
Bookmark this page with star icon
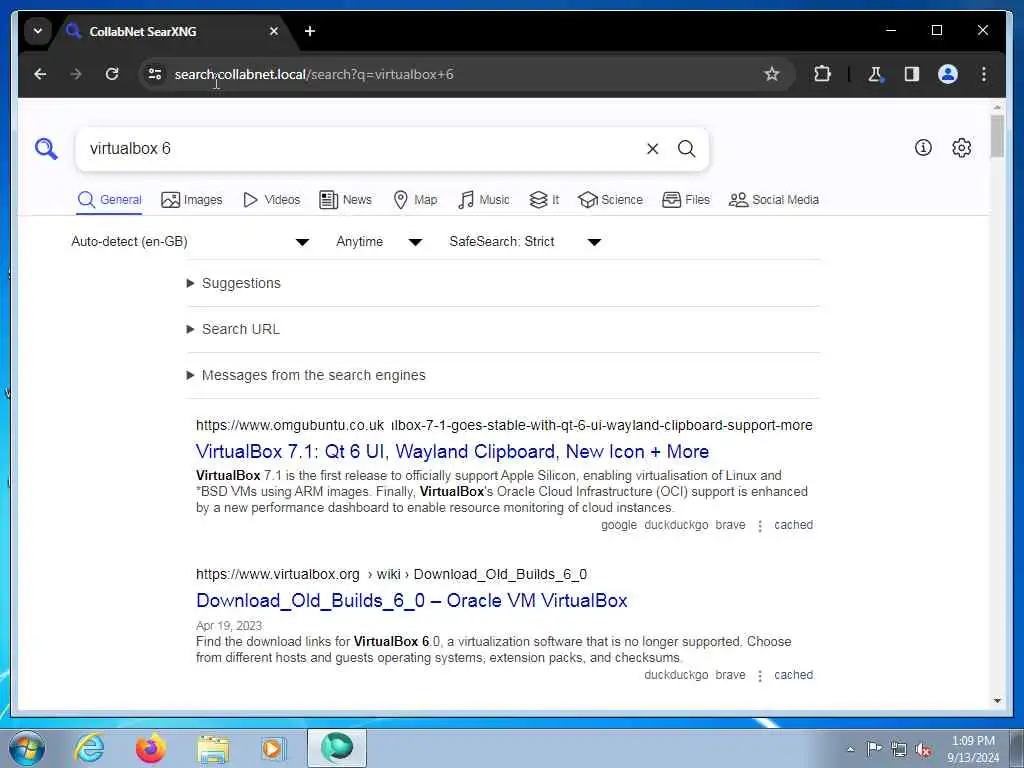pyautogui.click(x=771, y=74)
